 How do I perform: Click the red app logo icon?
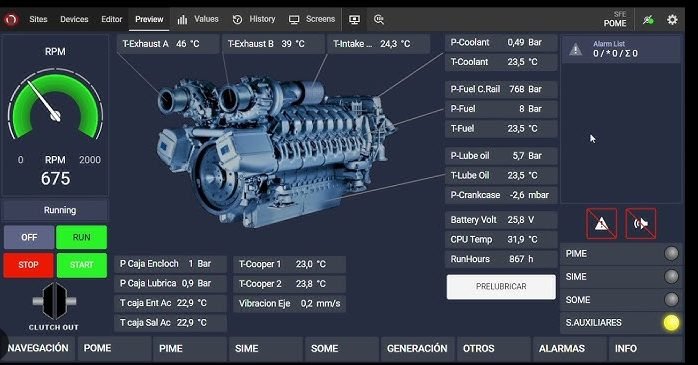pos(11,19)
